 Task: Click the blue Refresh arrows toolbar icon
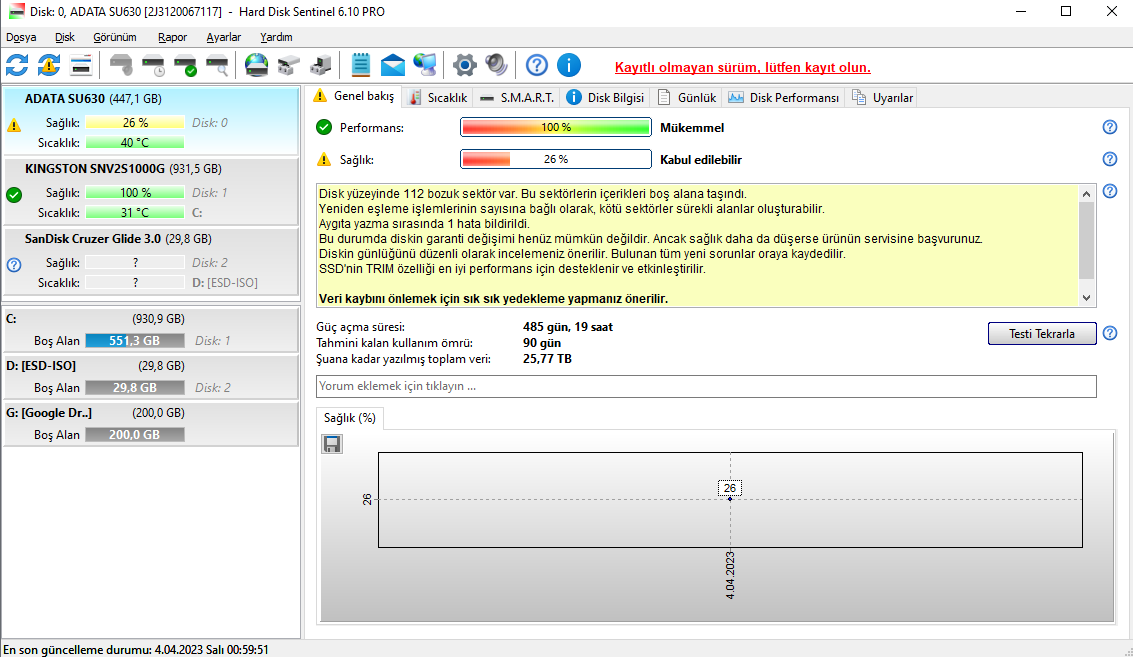[17, 65]
